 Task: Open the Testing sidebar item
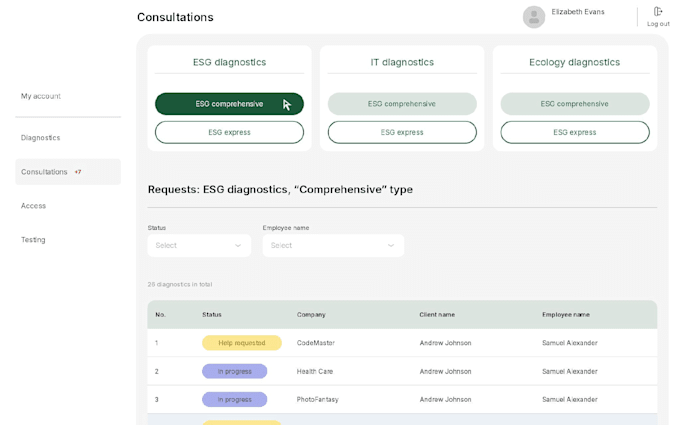tap(33, 240)
